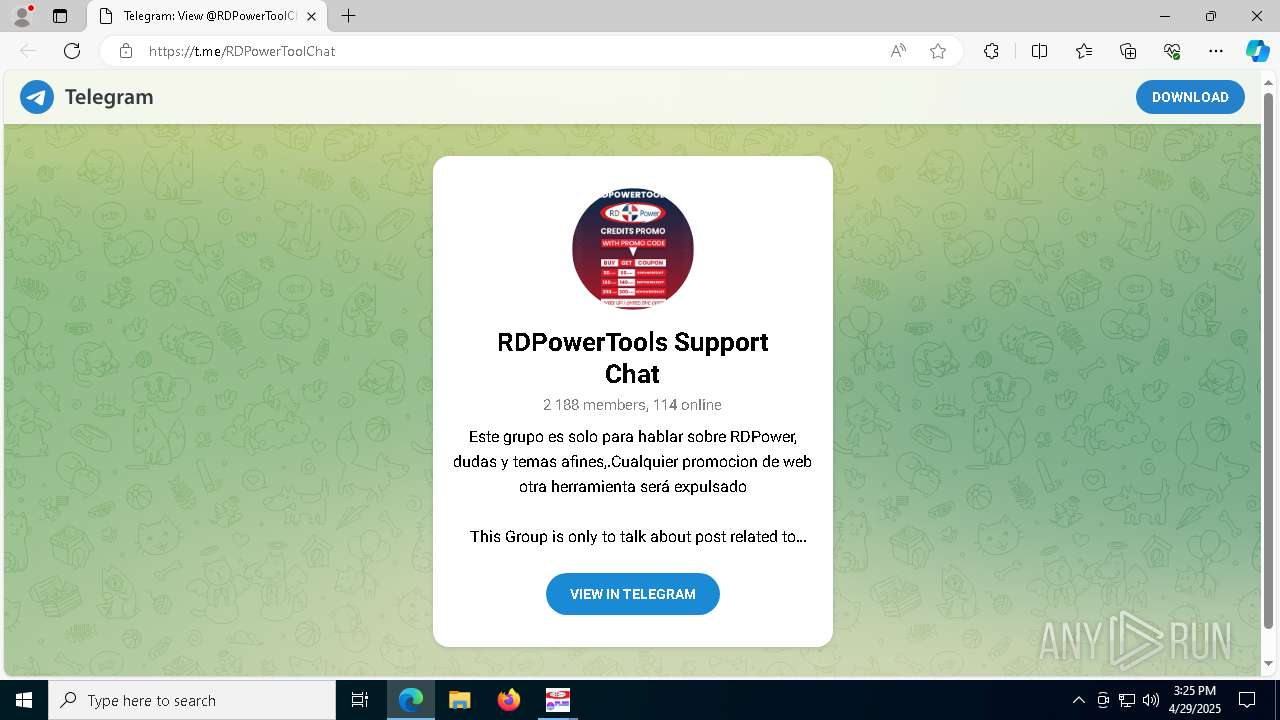The height and width of the screenshot is (720, 1280).
Task: Refresh the current page
Action: [x=72, y=51]
